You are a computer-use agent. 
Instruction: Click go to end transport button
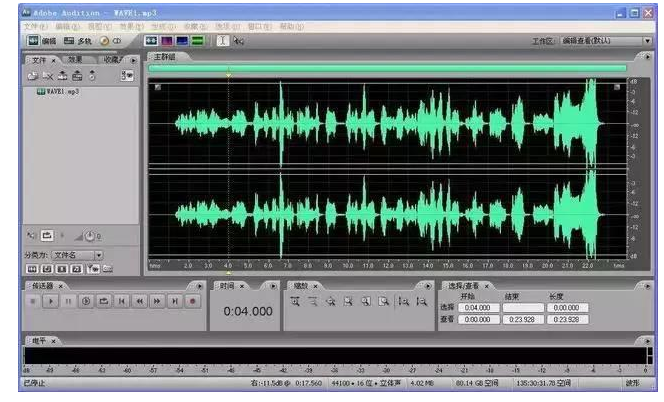tap(175, 301)
